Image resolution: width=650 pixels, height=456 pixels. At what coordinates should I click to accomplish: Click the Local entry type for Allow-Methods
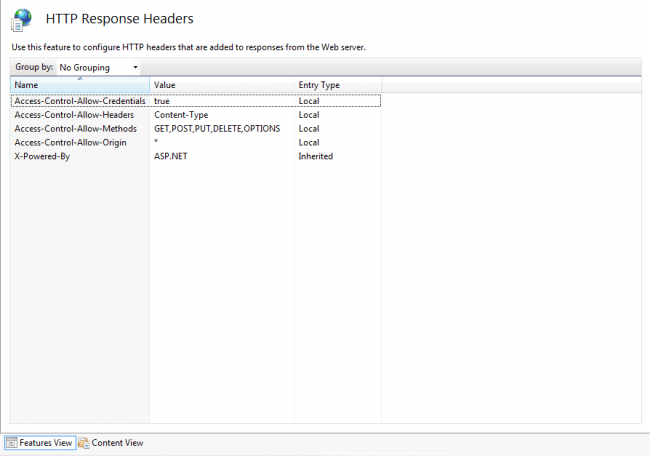[x=309, y=129]
